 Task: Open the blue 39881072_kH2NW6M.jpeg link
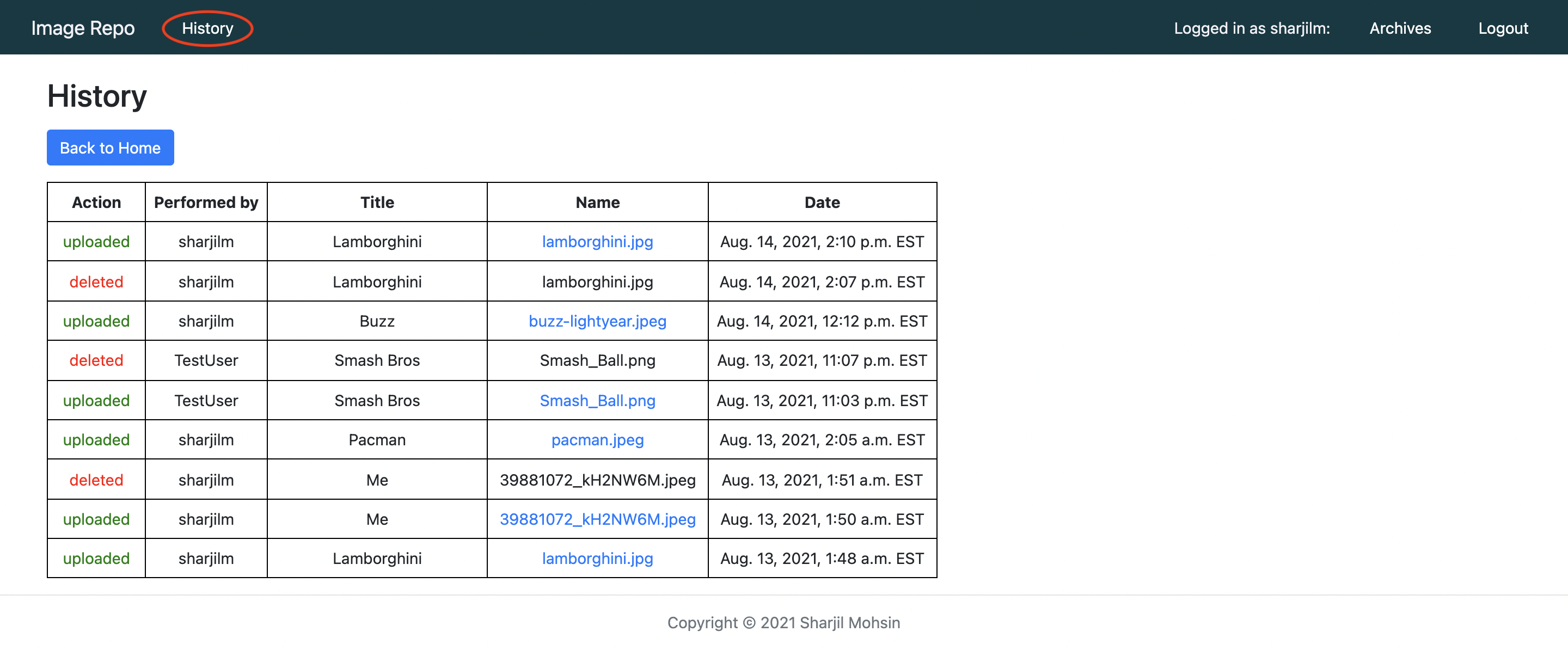tap(597, 519)
